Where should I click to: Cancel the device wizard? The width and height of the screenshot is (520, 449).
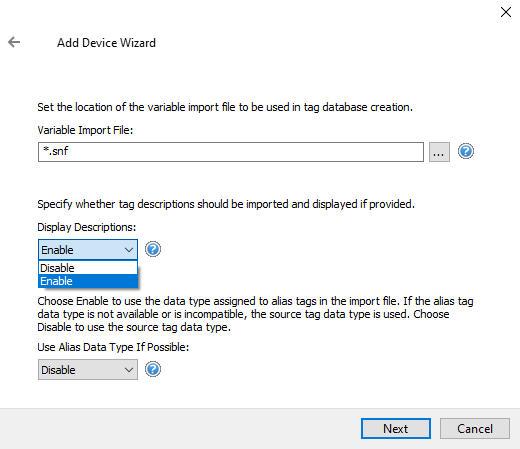[x=475, y=429]
